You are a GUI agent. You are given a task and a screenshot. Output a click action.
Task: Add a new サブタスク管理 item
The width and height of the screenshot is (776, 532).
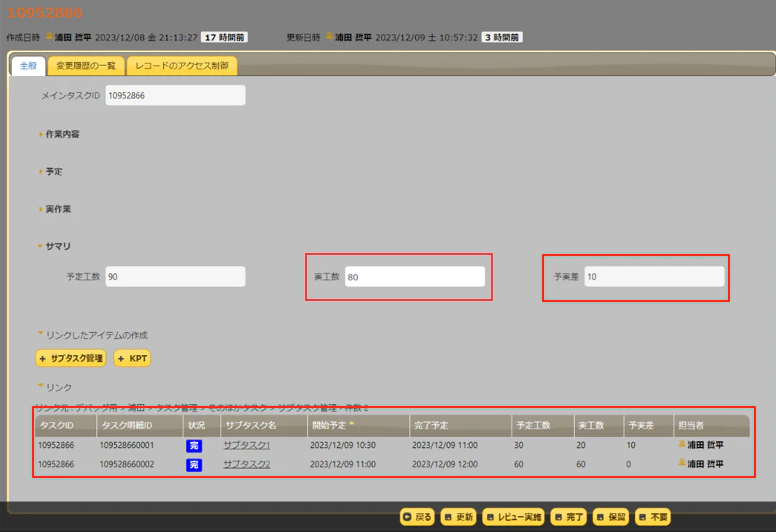coord(71,358)
